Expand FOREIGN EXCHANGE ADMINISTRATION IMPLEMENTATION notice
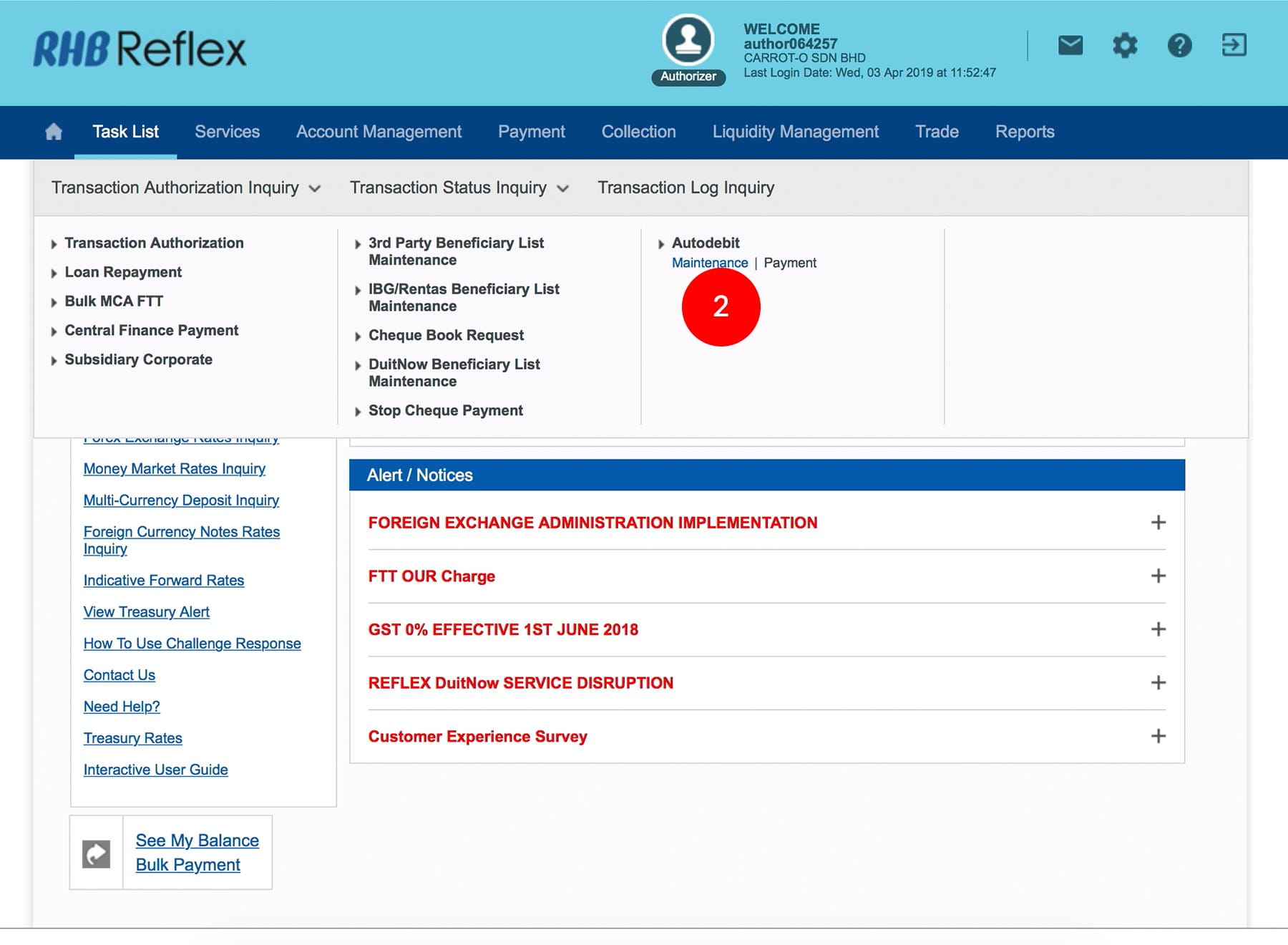 [1158, 523]
